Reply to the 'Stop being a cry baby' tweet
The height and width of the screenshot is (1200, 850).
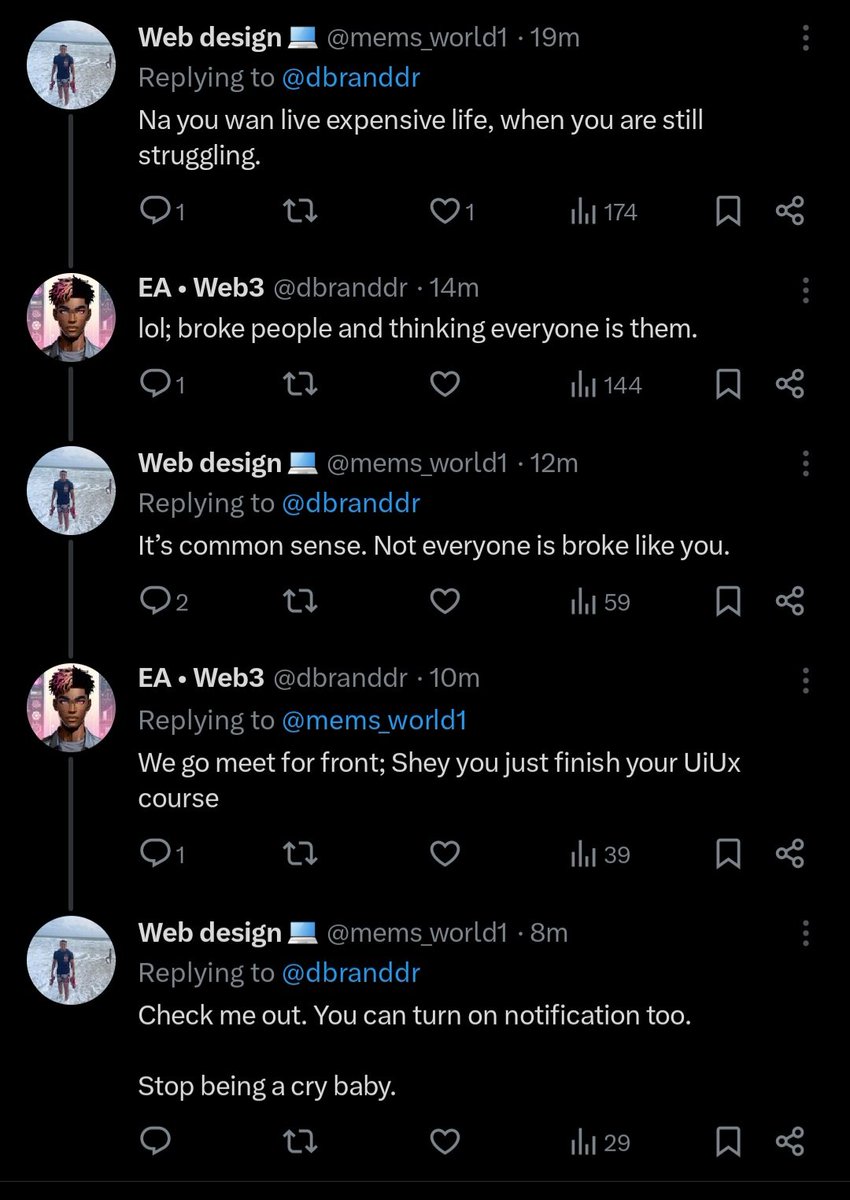[154, 1141]
